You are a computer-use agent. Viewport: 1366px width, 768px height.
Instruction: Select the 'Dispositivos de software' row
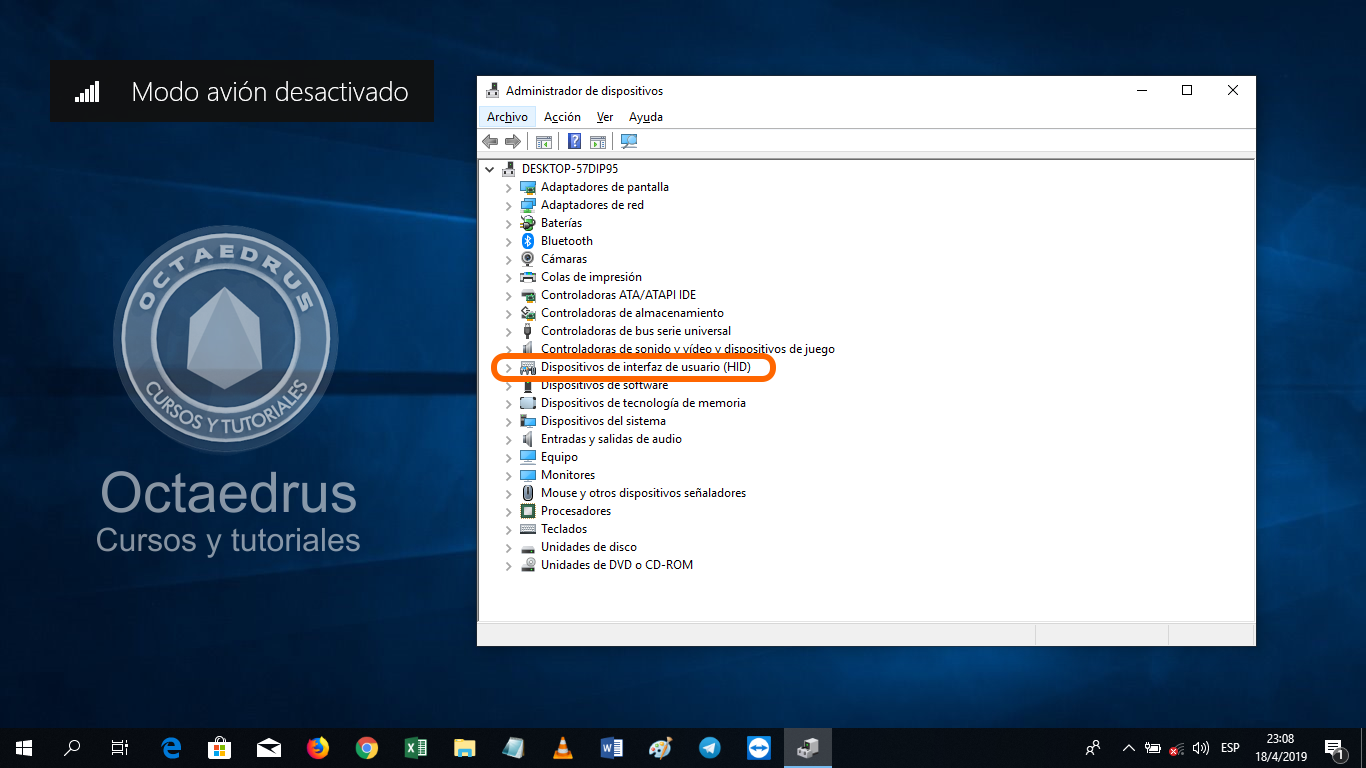tap(605, 386)
